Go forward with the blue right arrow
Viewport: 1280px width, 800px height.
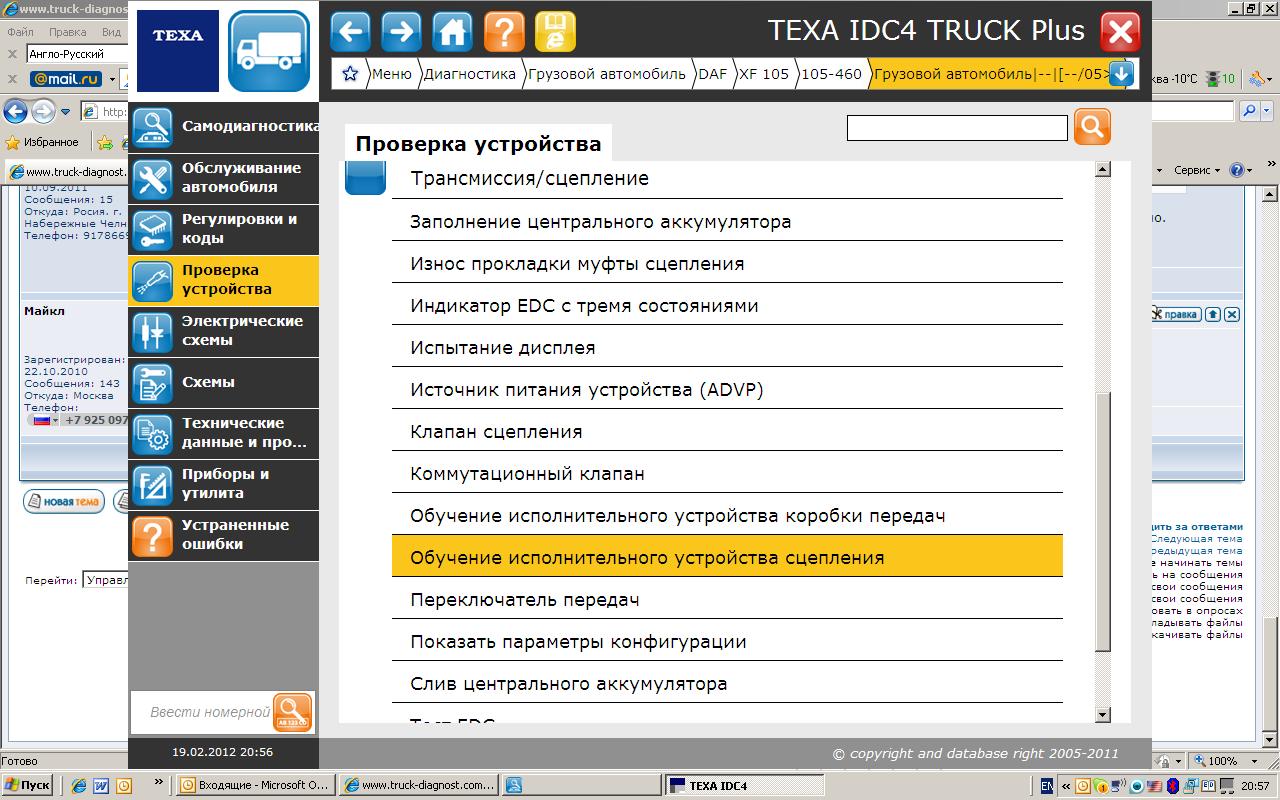coord(401,32)
